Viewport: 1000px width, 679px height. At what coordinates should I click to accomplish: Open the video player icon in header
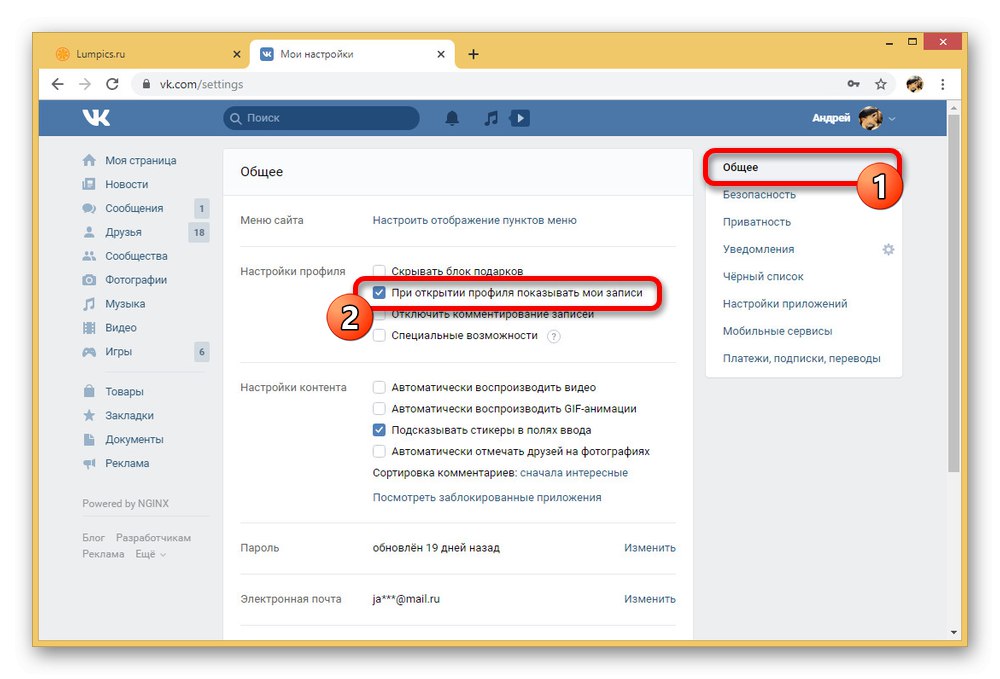(x=520, y=118)
